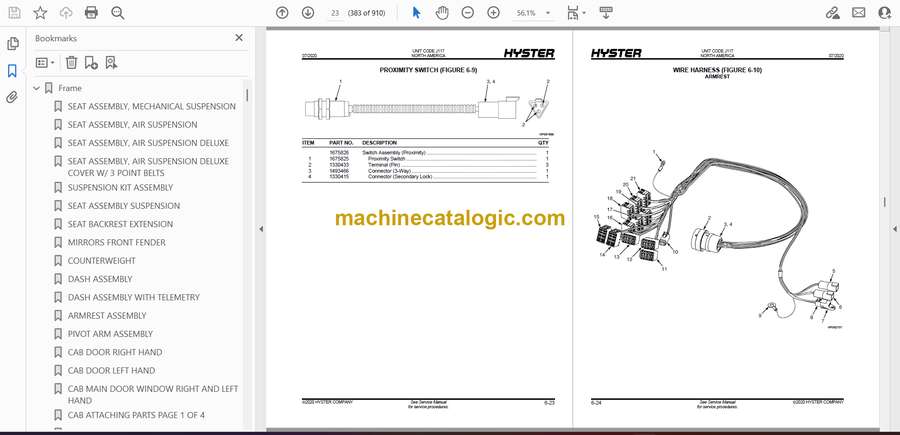Zoom in with the plus icon
The height and width of the screenshot is (435, 900).
click(494, 13)
